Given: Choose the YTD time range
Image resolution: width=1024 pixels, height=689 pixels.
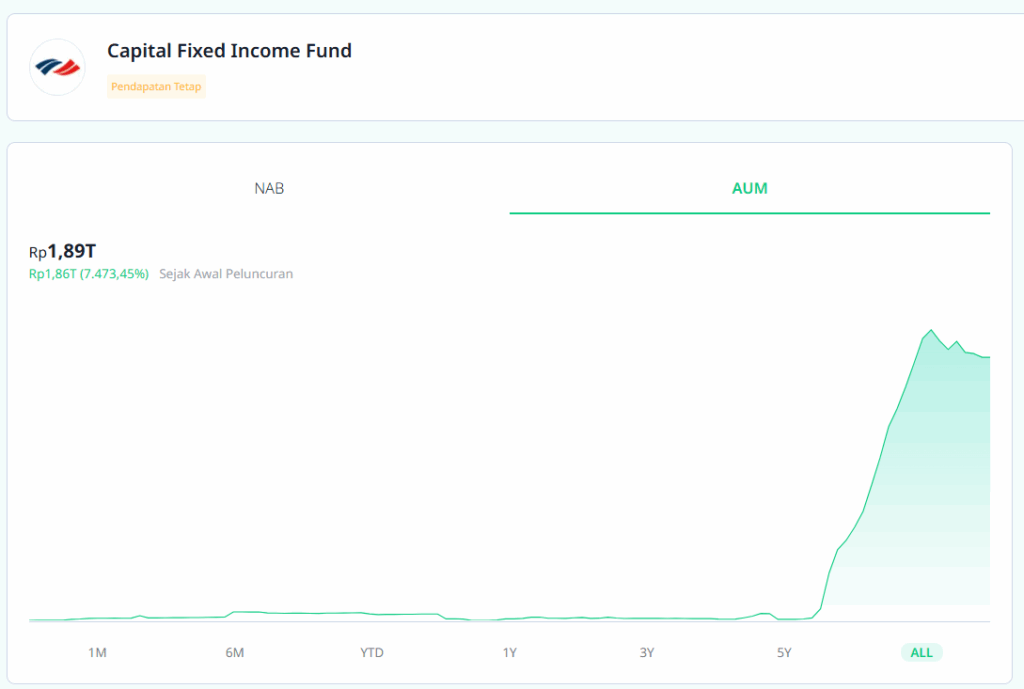Looking at the screenshot, I should pos(372,652).
